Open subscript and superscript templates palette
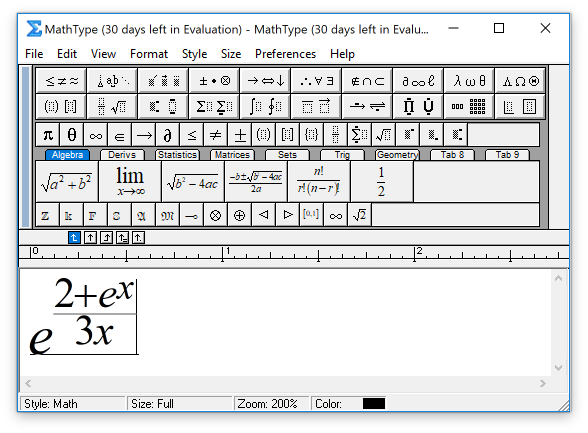Screen dimensions: 588x433 (164, 106)
